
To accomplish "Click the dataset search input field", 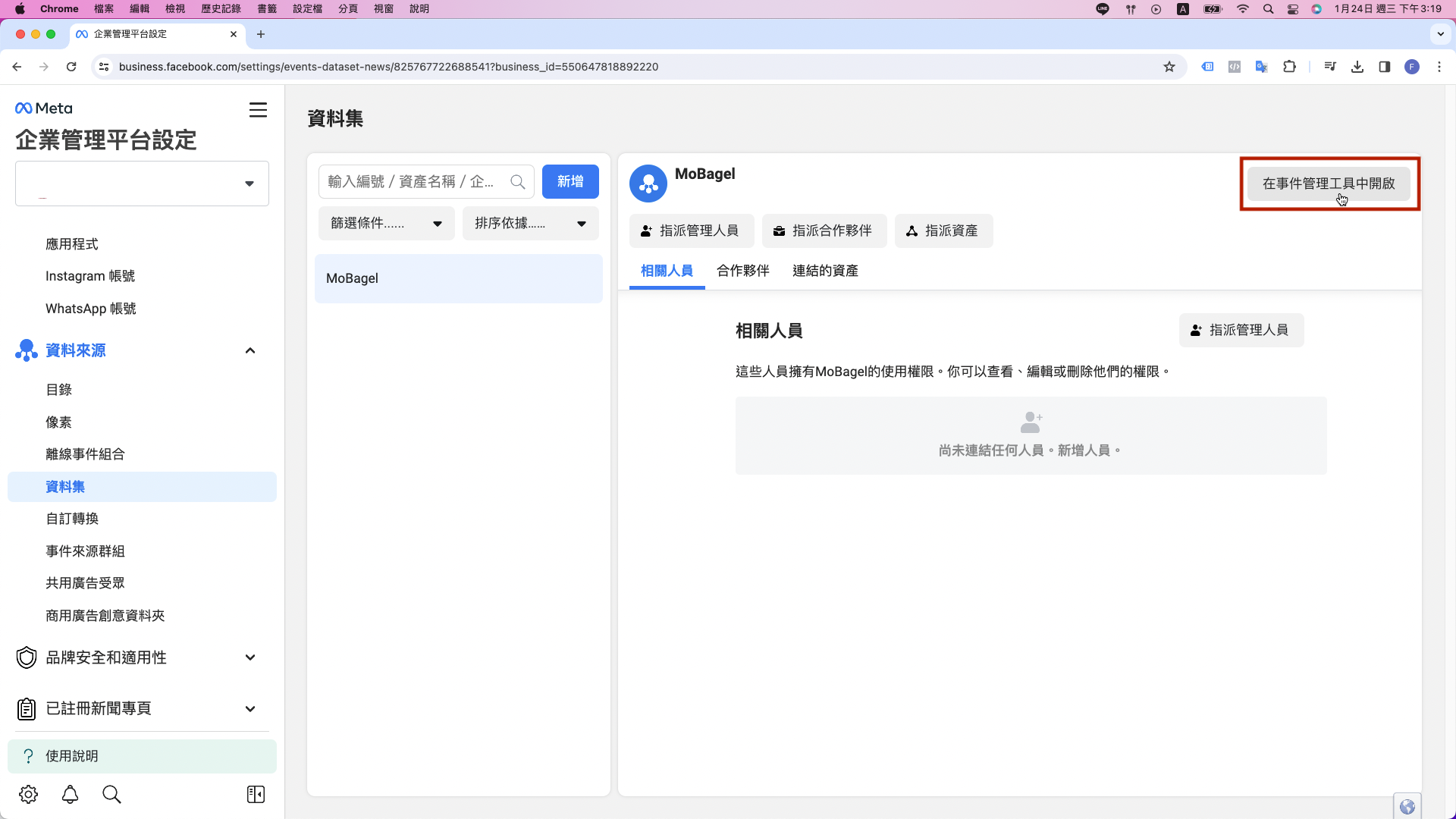I will 426,182.
